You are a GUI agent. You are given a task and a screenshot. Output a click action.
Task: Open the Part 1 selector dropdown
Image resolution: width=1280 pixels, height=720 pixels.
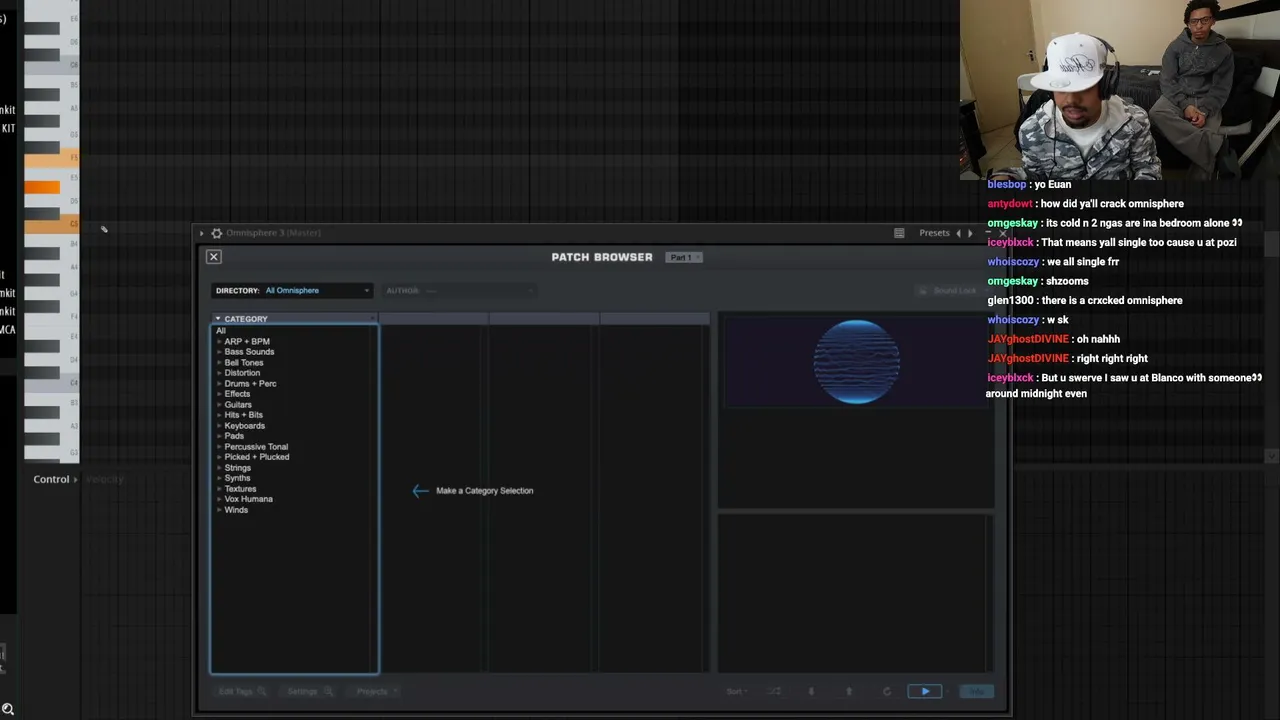coord(685,258)
